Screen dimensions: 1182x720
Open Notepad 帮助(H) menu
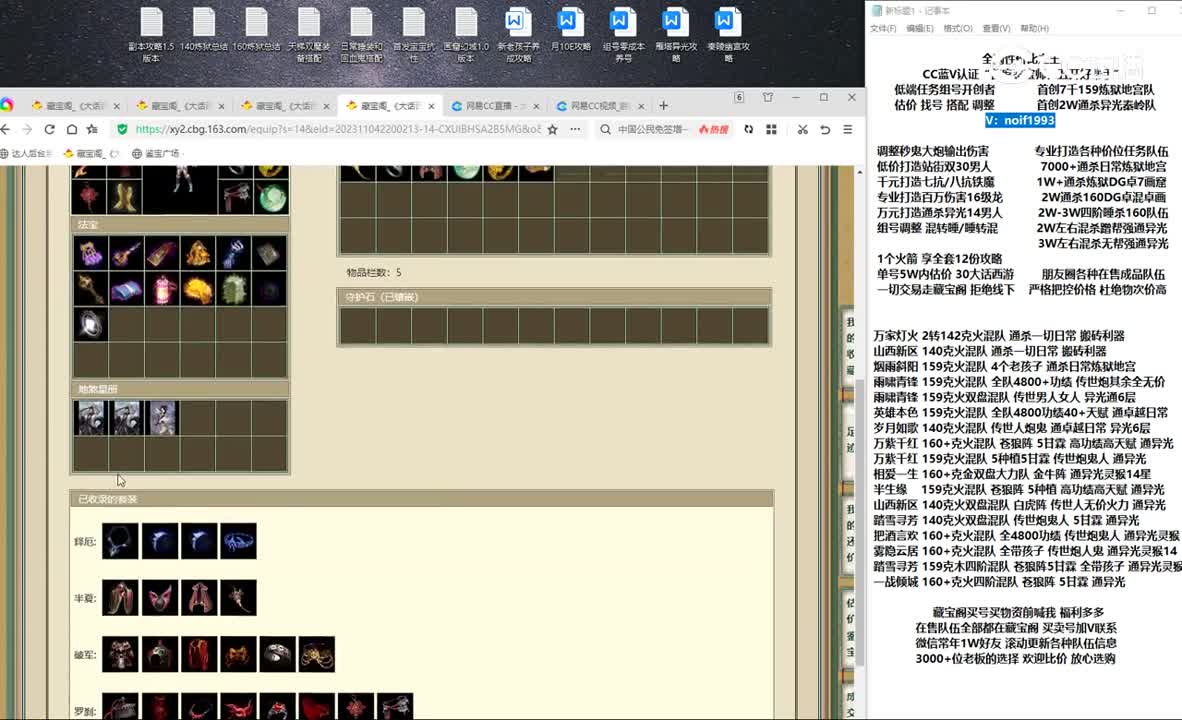point(1034,29)
